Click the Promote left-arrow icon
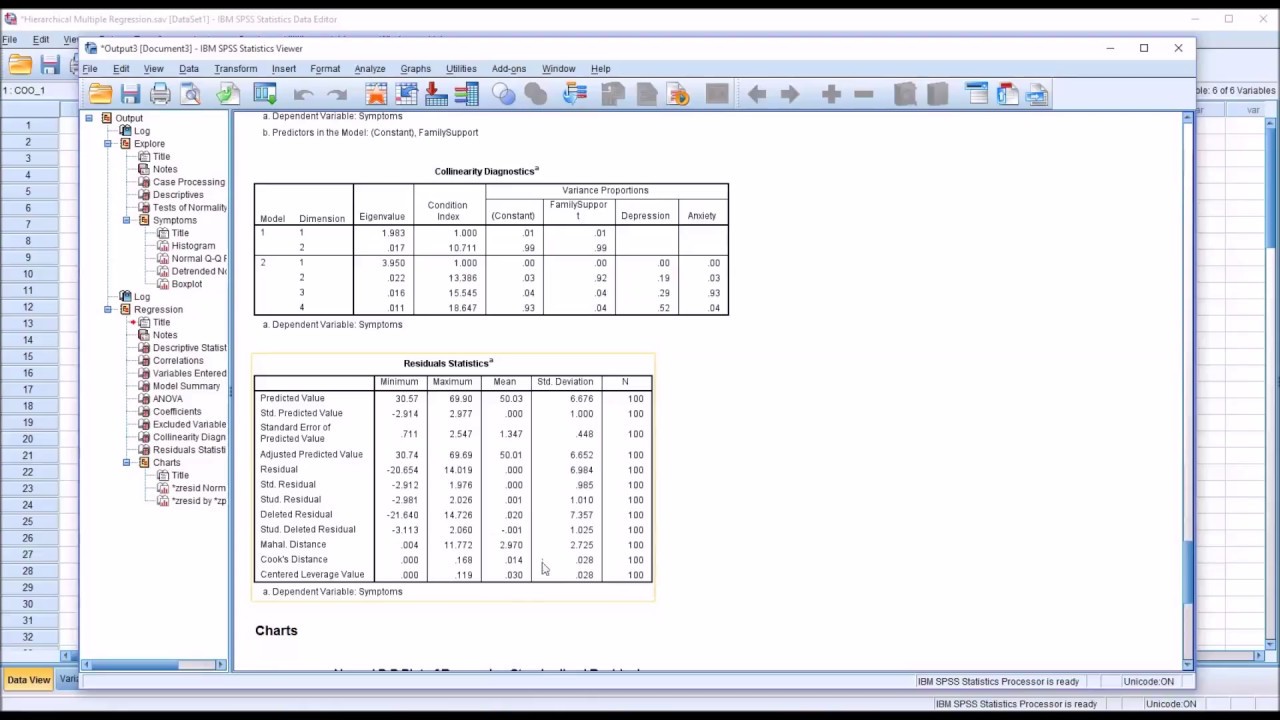1280x720 pixels. tap(757, 94)
